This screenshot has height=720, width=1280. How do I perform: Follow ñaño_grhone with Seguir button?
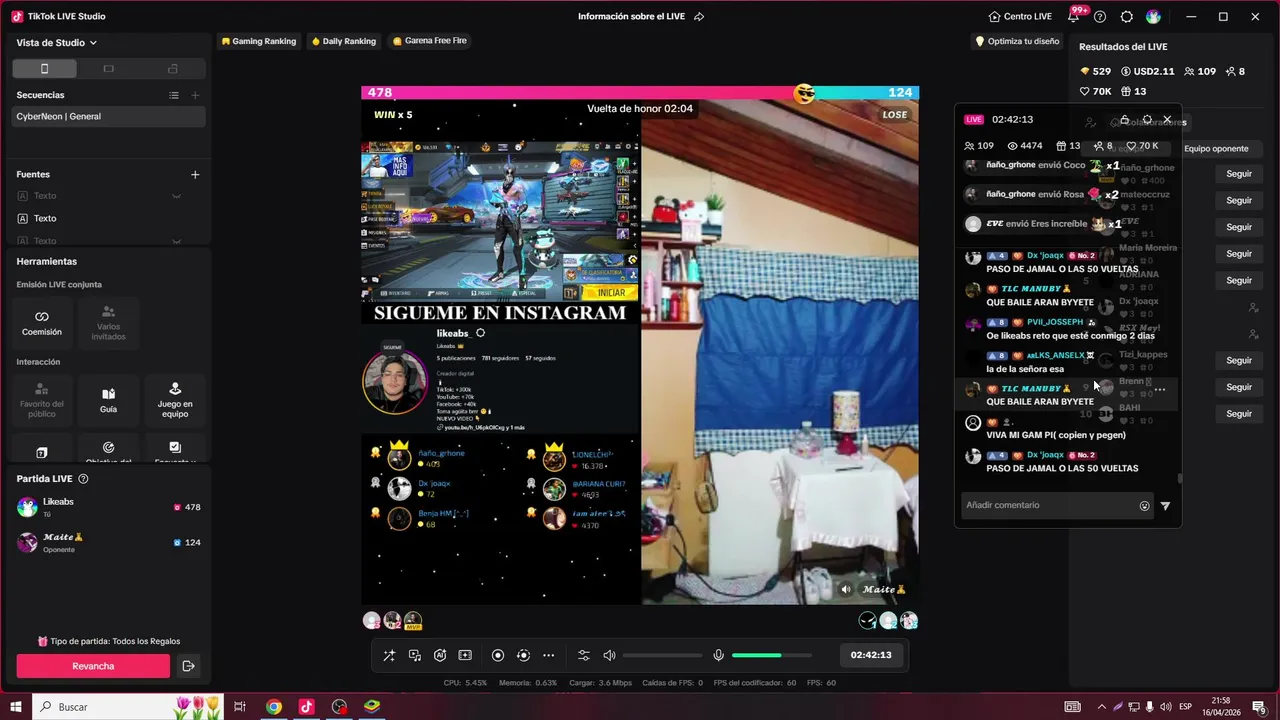[1239, 174]
